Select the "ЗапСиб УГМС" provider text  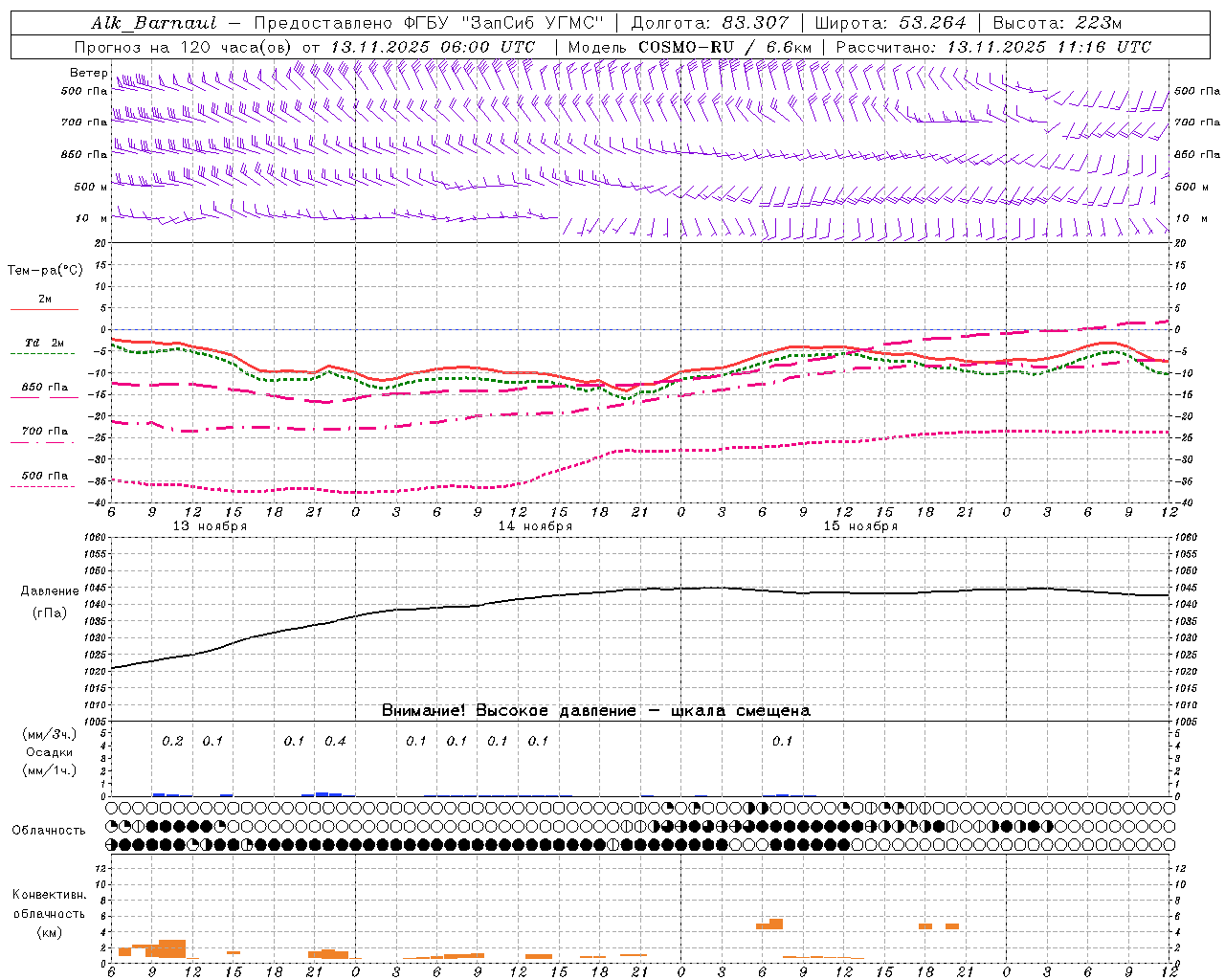pyautogui.click(x=532, y=23)
